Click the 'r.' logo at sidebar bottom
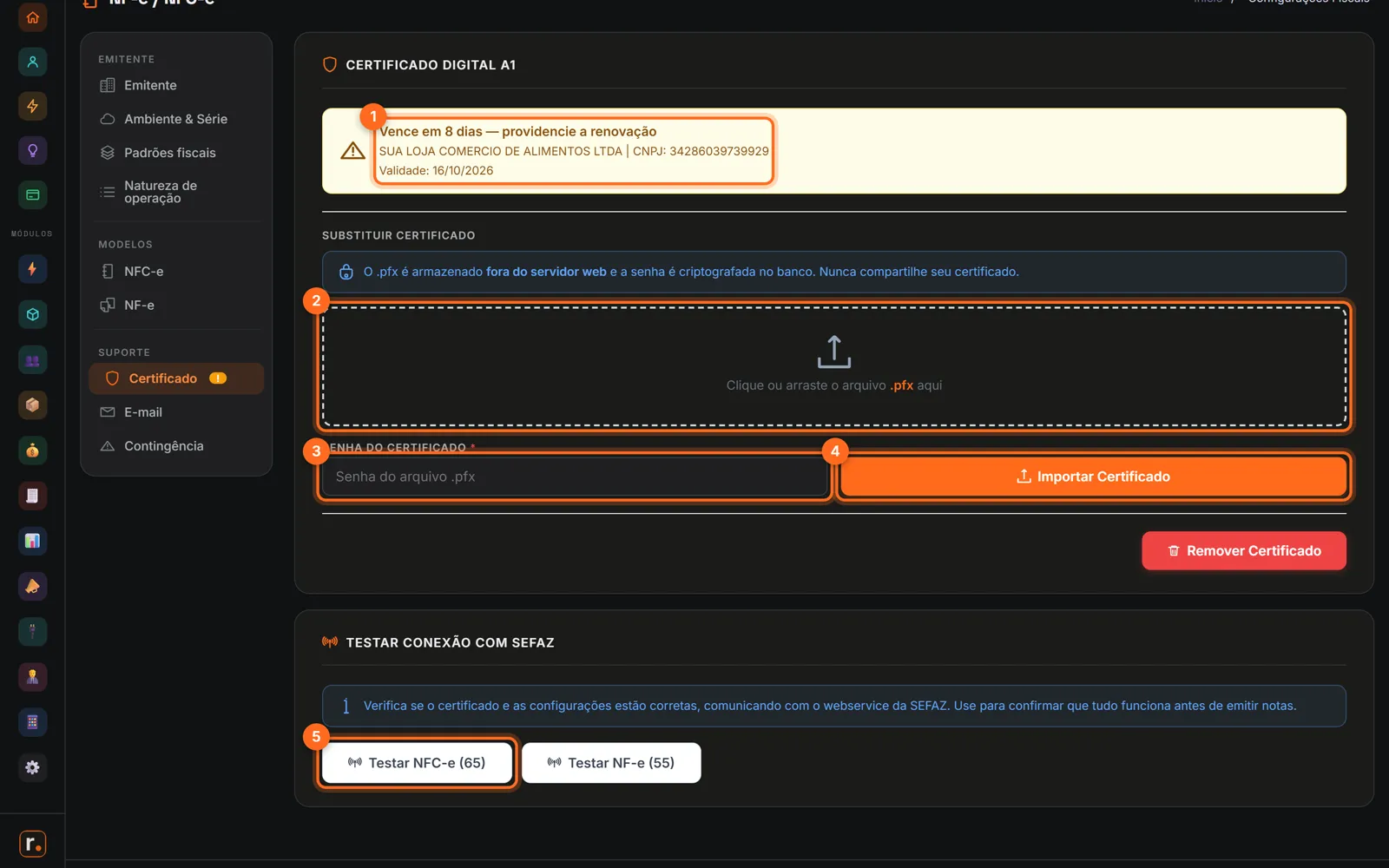1389x868 pixels. [x=32, y=843]
